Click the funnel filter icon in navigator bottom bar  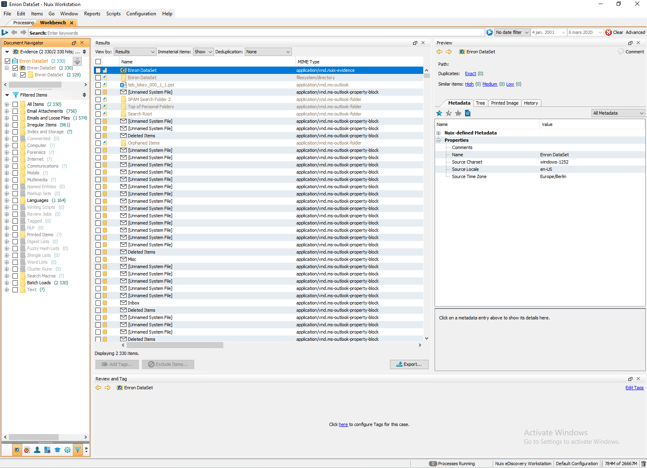77,450
